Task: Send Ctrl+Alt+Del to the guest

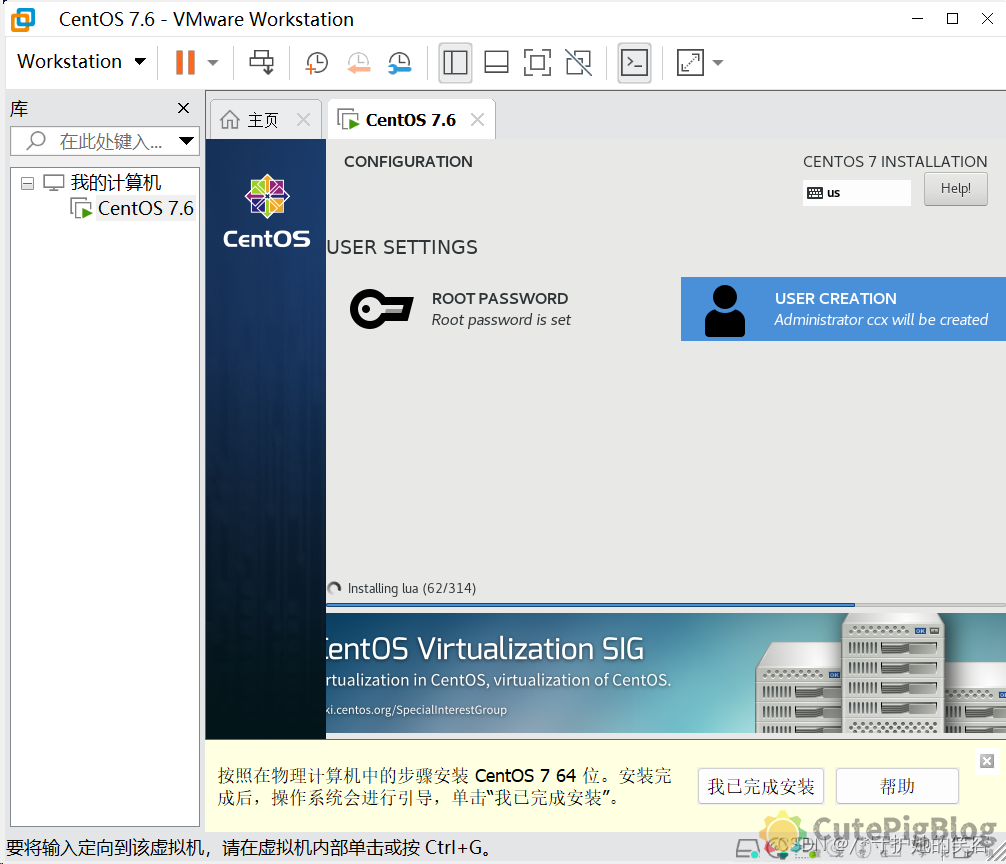Action: (261, 62)
